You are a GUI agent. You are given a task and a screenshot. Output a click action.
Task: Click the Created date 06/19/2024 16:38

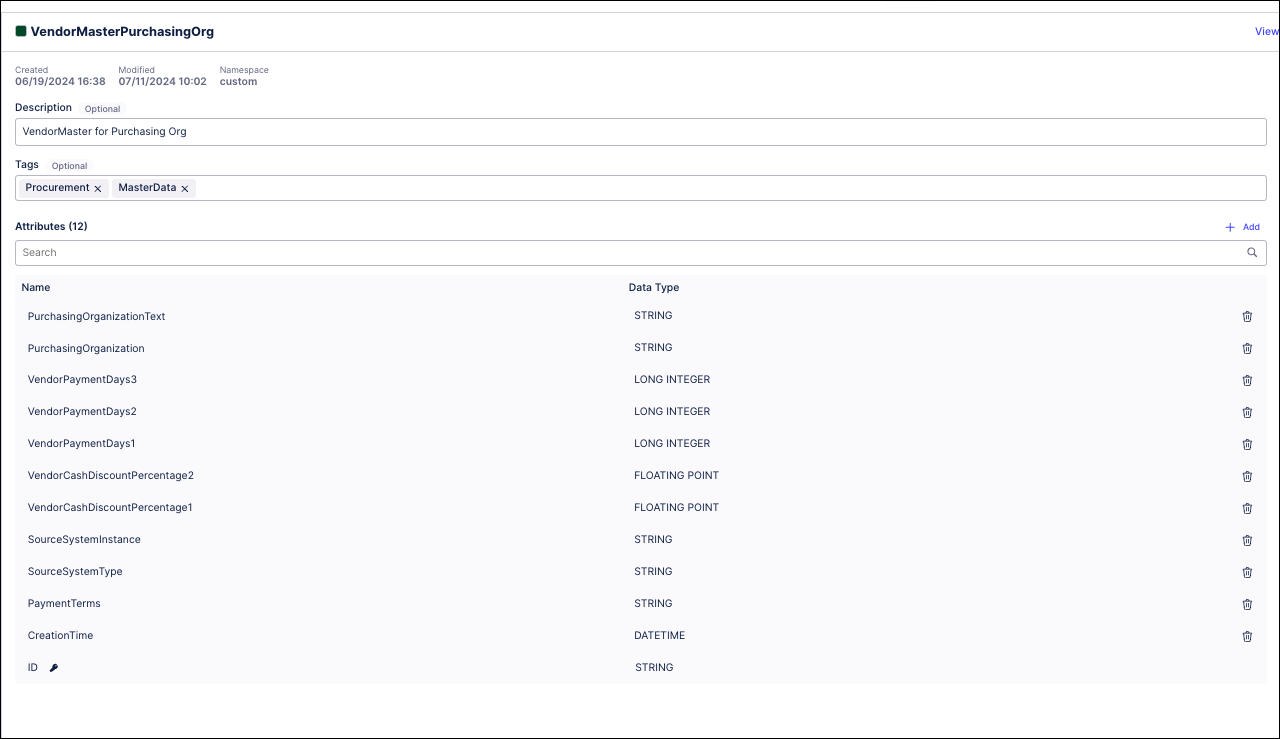[60, 82]
